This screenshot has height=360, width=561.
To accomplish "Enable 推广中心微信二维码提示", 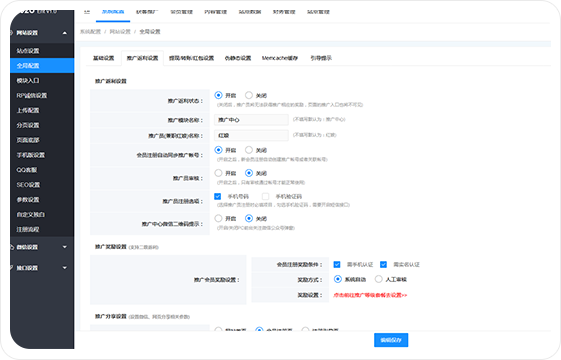I will tap(218, 218).
